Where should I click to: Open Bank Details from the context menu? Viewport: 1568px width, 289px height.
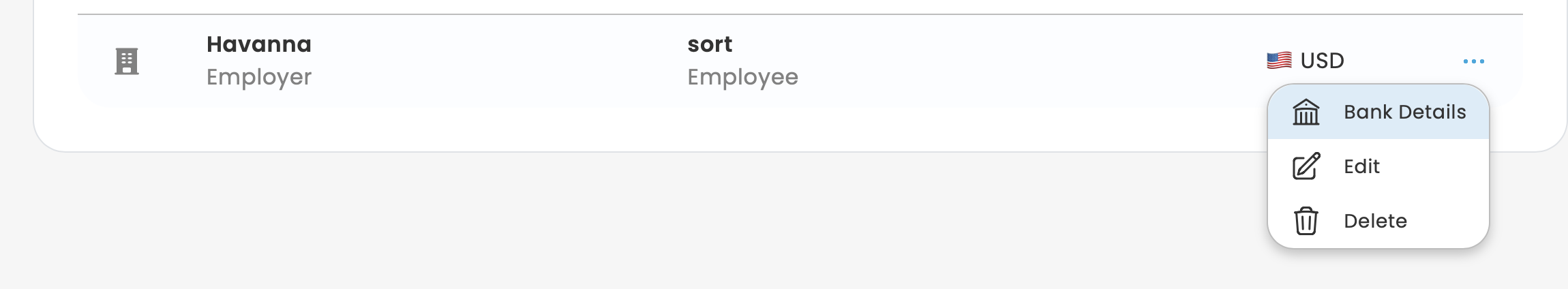1404,112
